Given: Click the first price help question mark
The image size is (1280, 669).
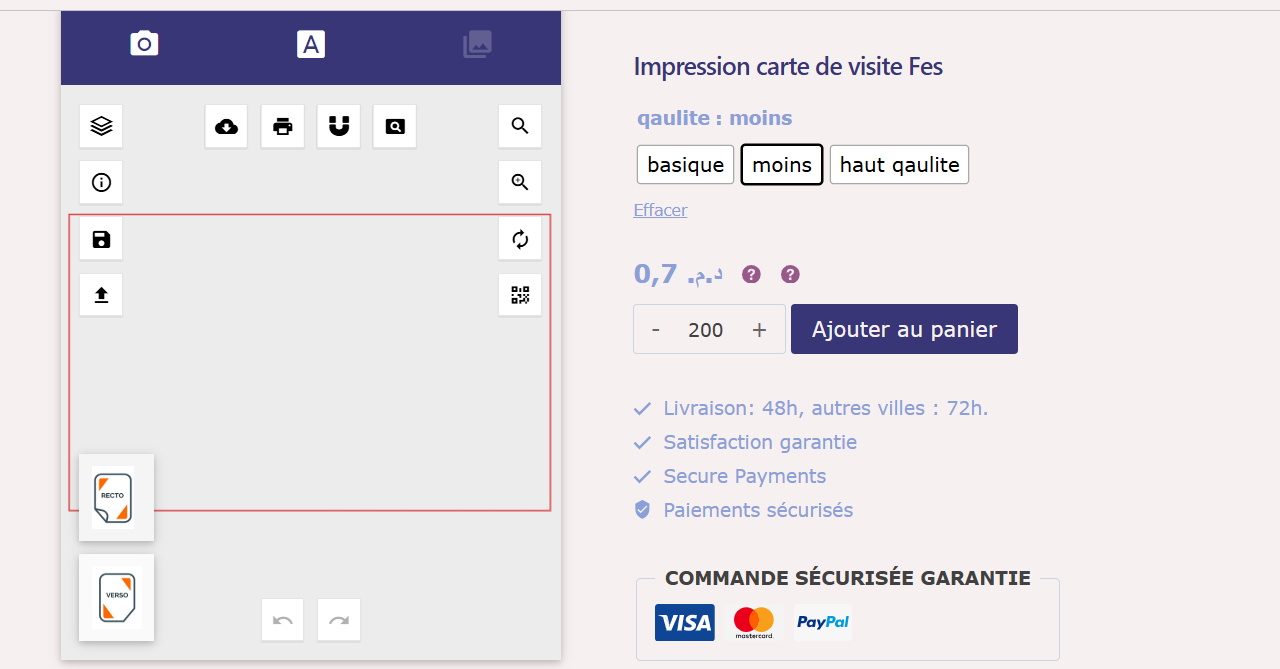Looking at the screenshot, I should tap(751, 274).
